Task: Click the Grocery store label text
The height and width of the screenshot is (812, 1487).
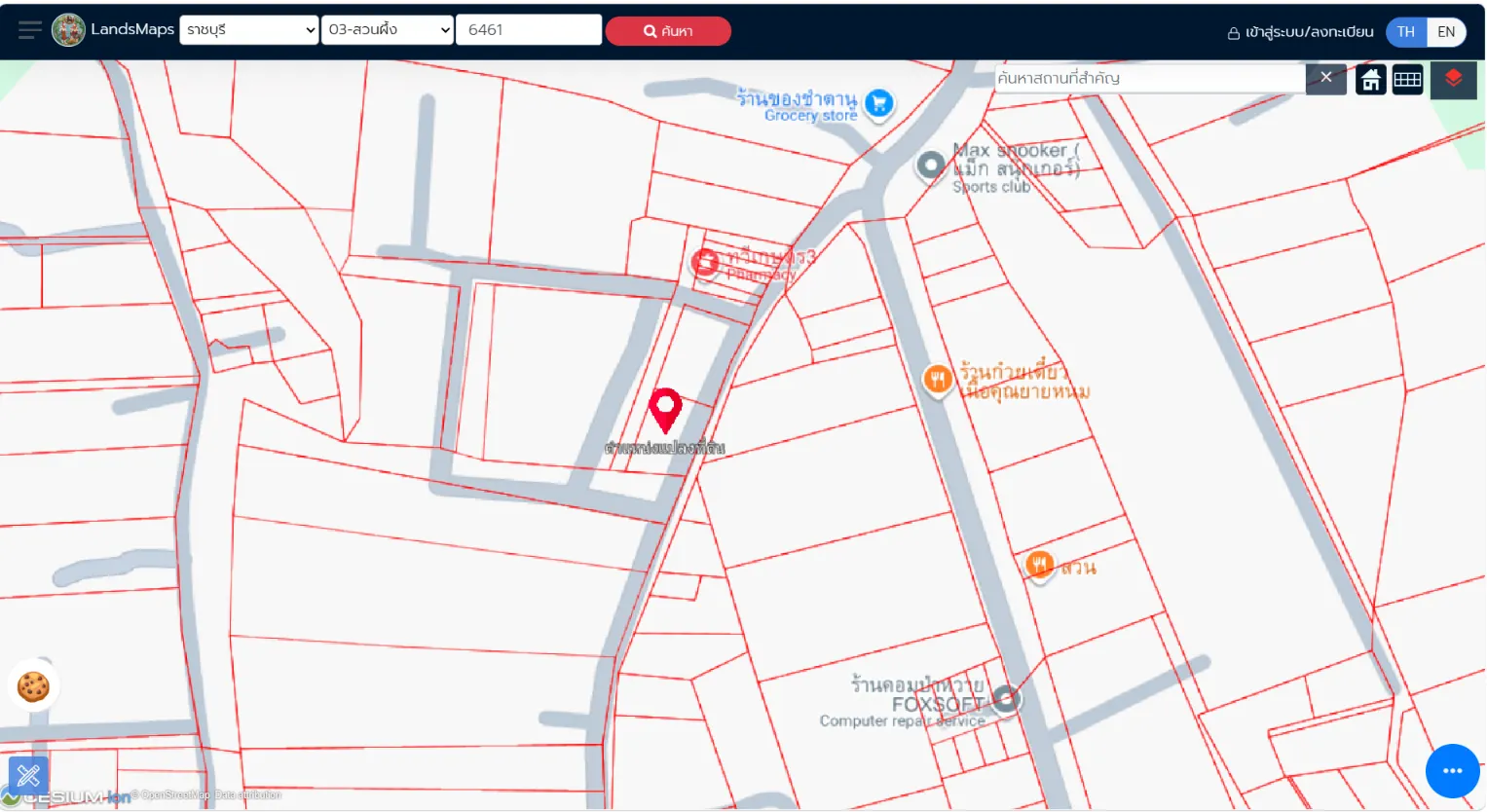Action: pos(811,115)
